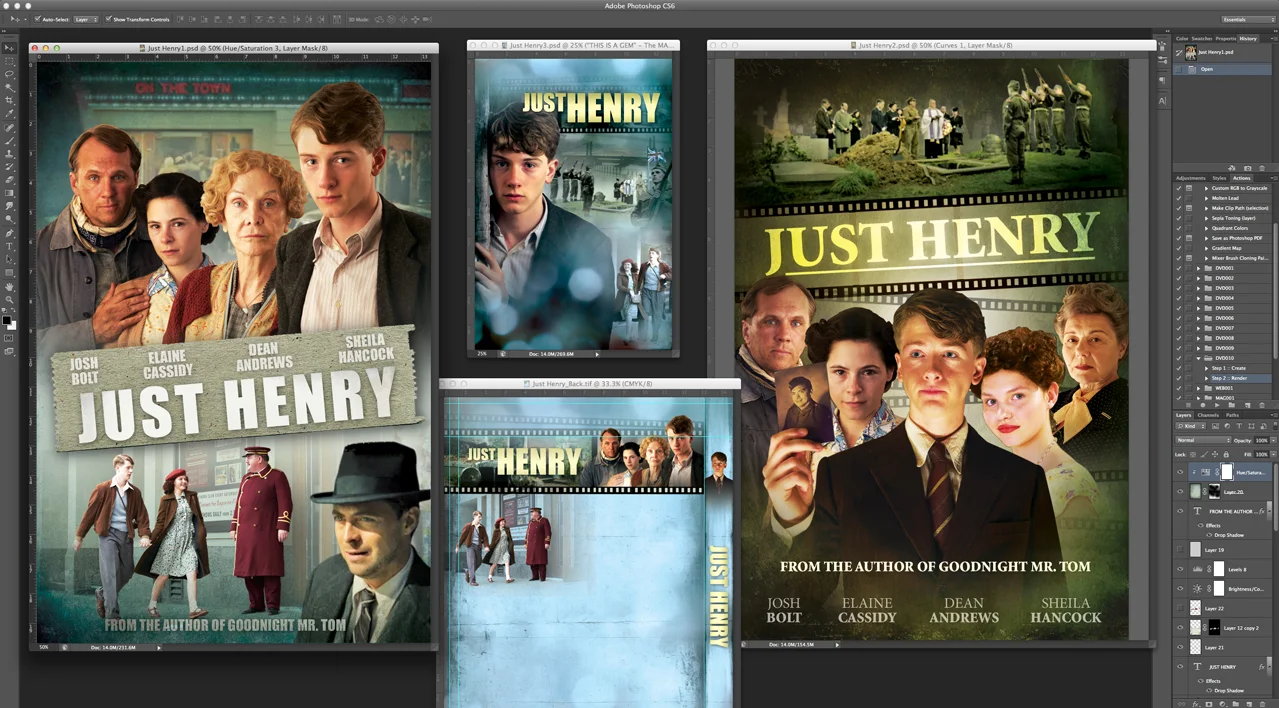Select the Hand tool

(x=10, y=288)
